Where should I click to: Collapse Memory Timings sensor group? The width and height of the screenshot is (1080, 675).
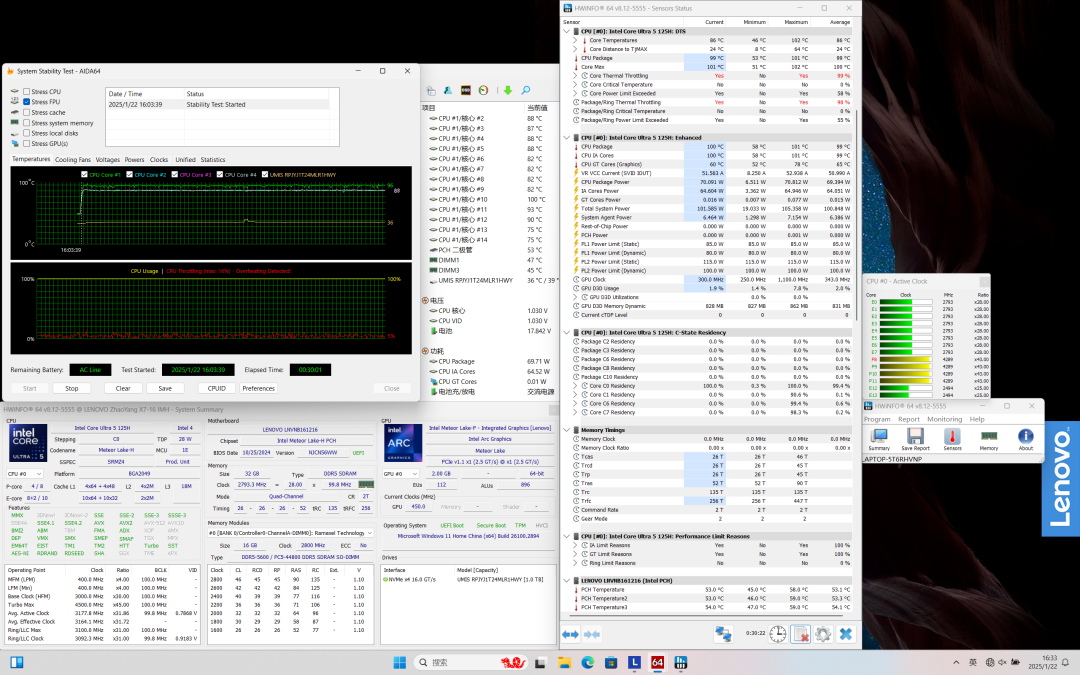[x=567, y=430]
